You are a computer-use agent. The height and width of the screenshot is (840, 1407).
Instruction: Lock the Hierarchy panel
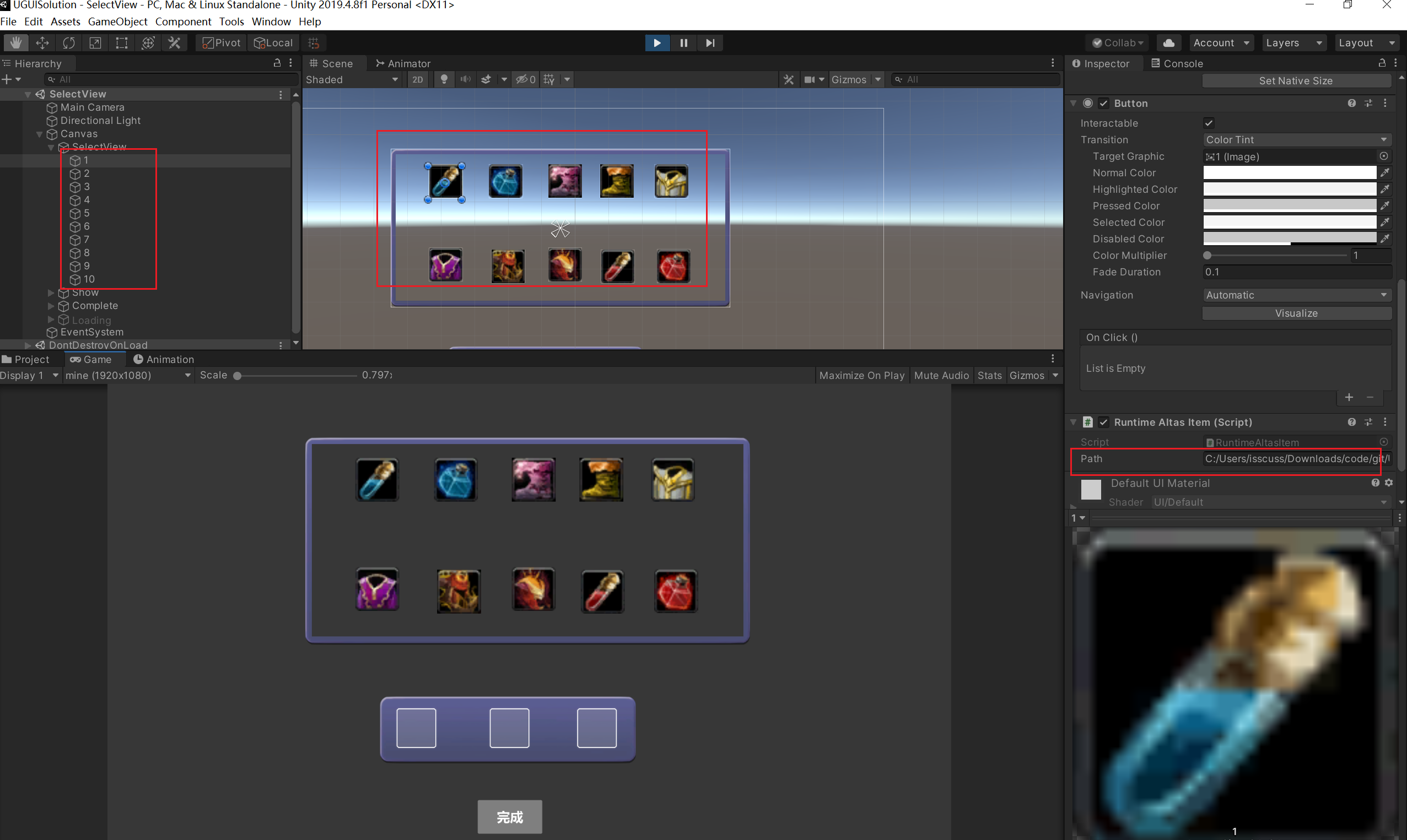(x=277, y=63)
